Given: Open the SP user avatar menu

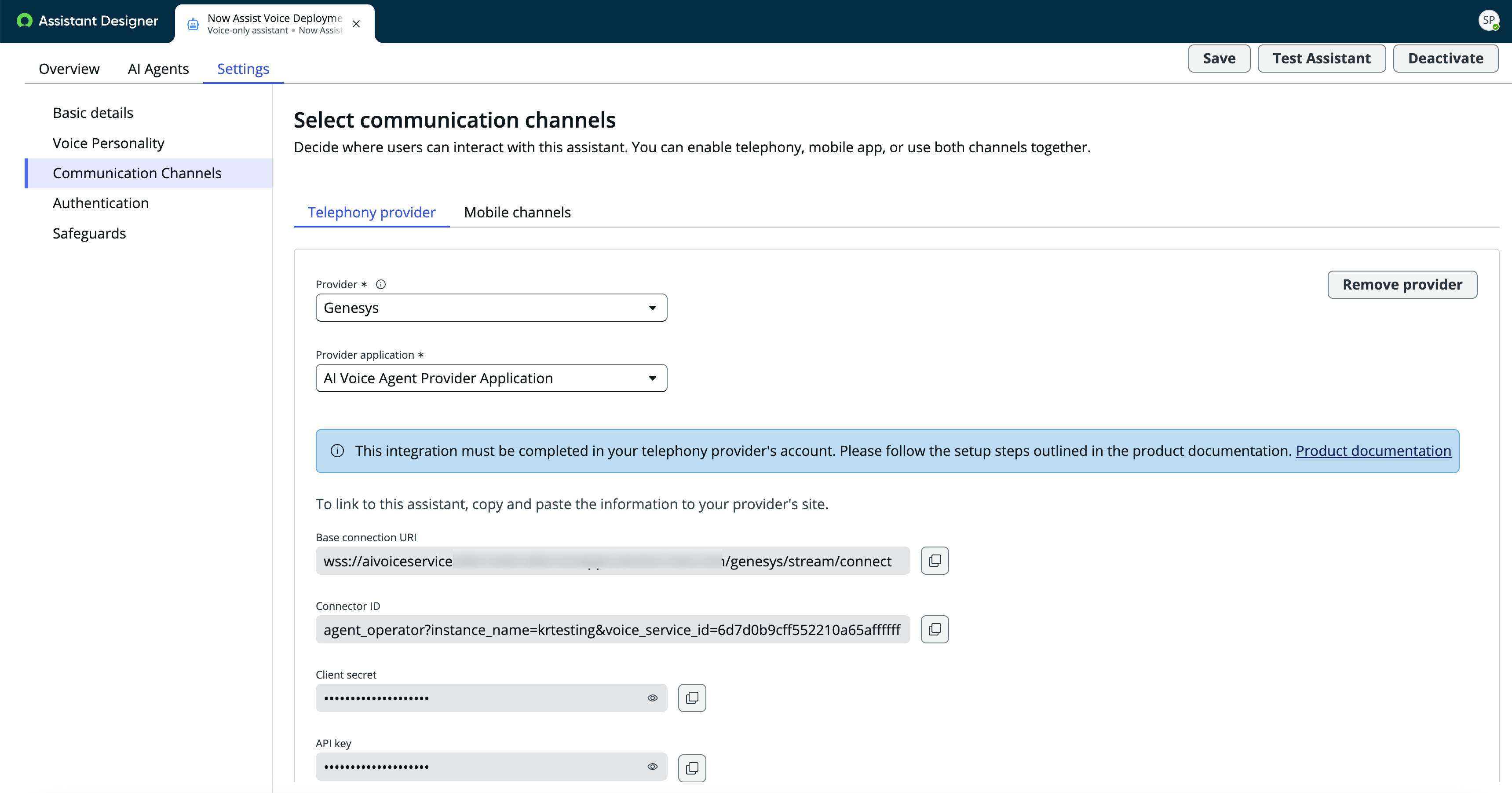Looking at the screenshot, I should pyautogui.click(x=1489, y=21).
